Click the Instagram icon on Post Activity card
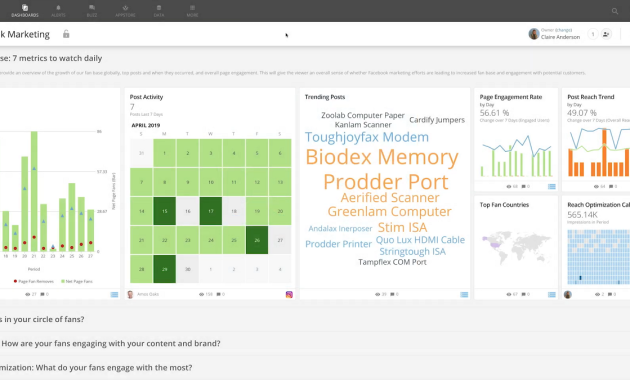The height and width of the screenshot is (380, 630). [289, 294]
